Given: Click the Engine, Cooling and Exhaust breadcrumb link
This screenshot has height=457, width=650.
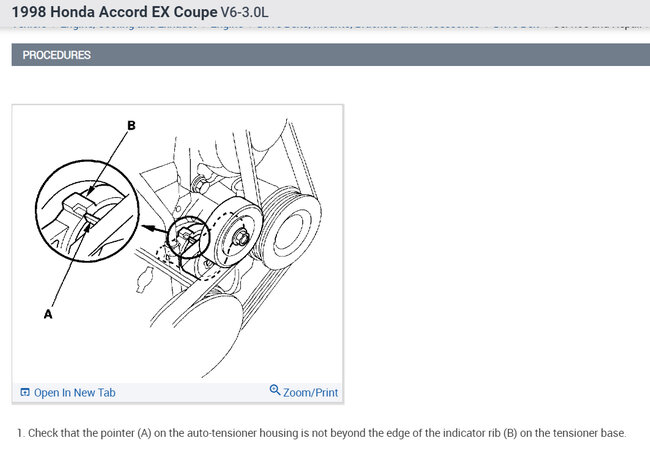Looking at the screenshot, I should tap(129, 25).
